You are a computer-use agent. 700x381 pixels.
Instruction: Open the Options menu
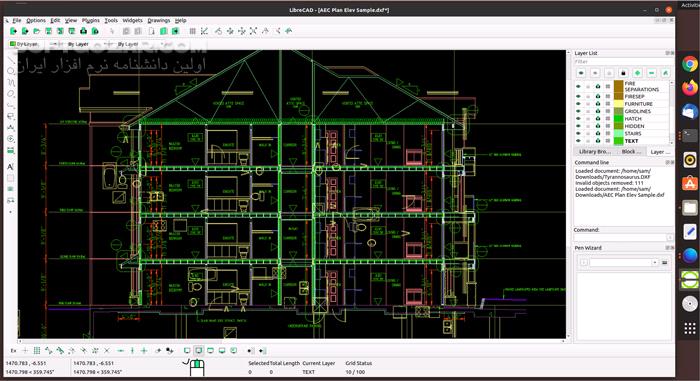click(x=36, y=21)
